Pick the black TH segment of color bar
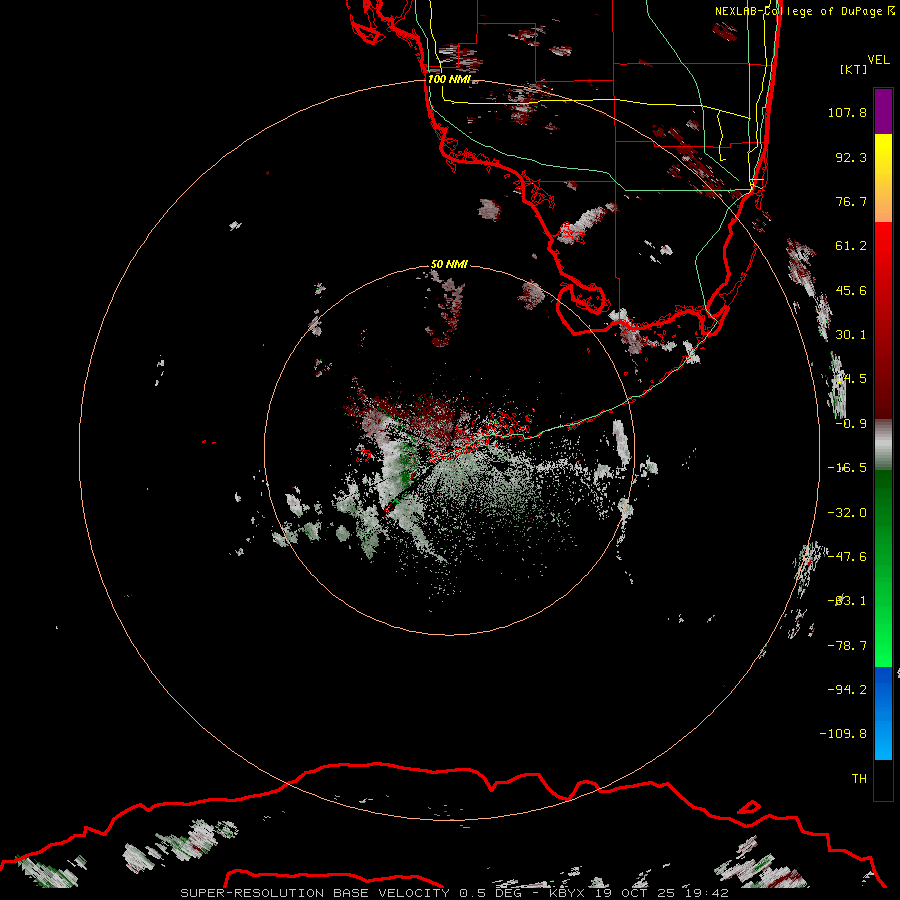This screenshot has height=900, width=900. pyautogui.click(x=883, y=779)
